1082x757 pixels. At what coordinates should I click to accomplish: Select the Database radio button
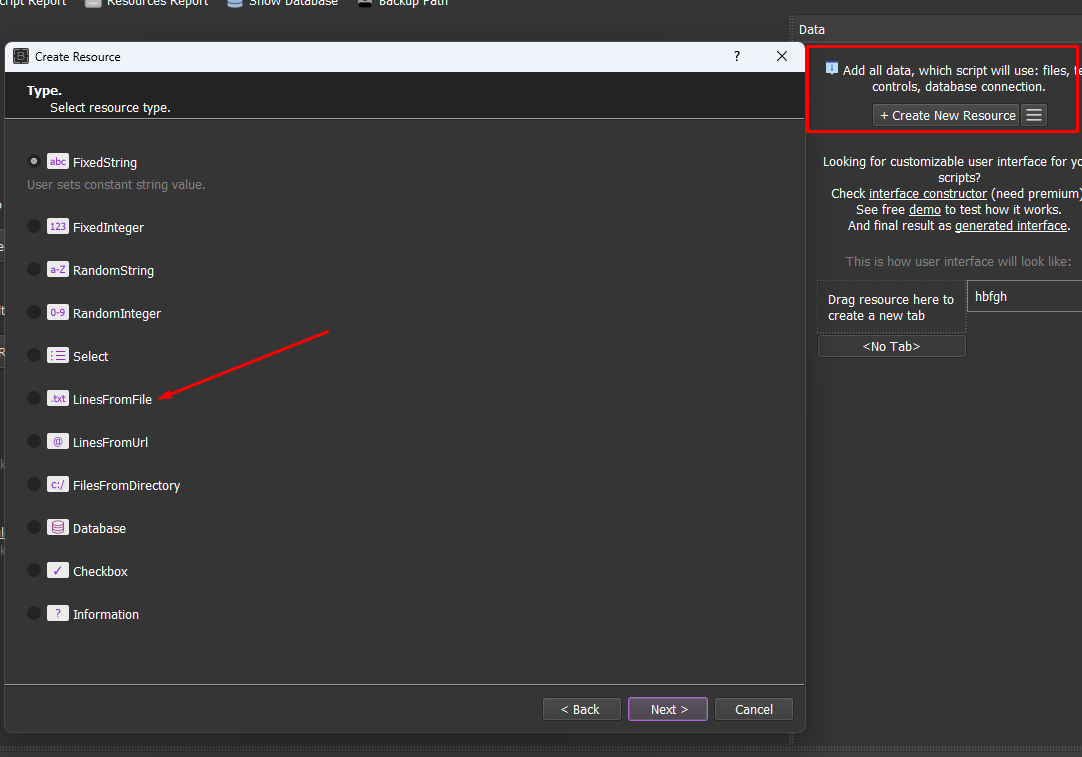34,527
